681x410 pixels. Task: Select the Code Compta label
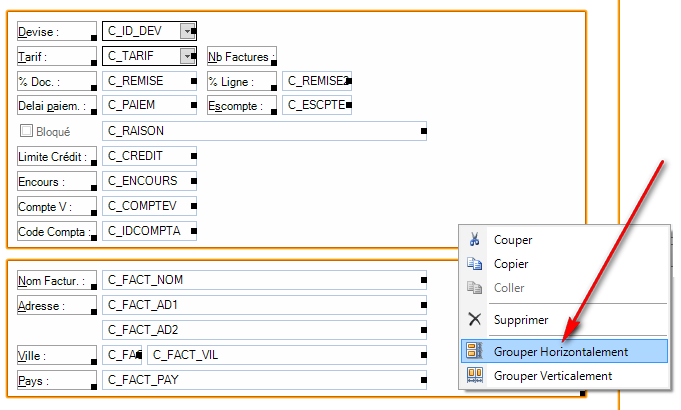click(x=56, y=232)
